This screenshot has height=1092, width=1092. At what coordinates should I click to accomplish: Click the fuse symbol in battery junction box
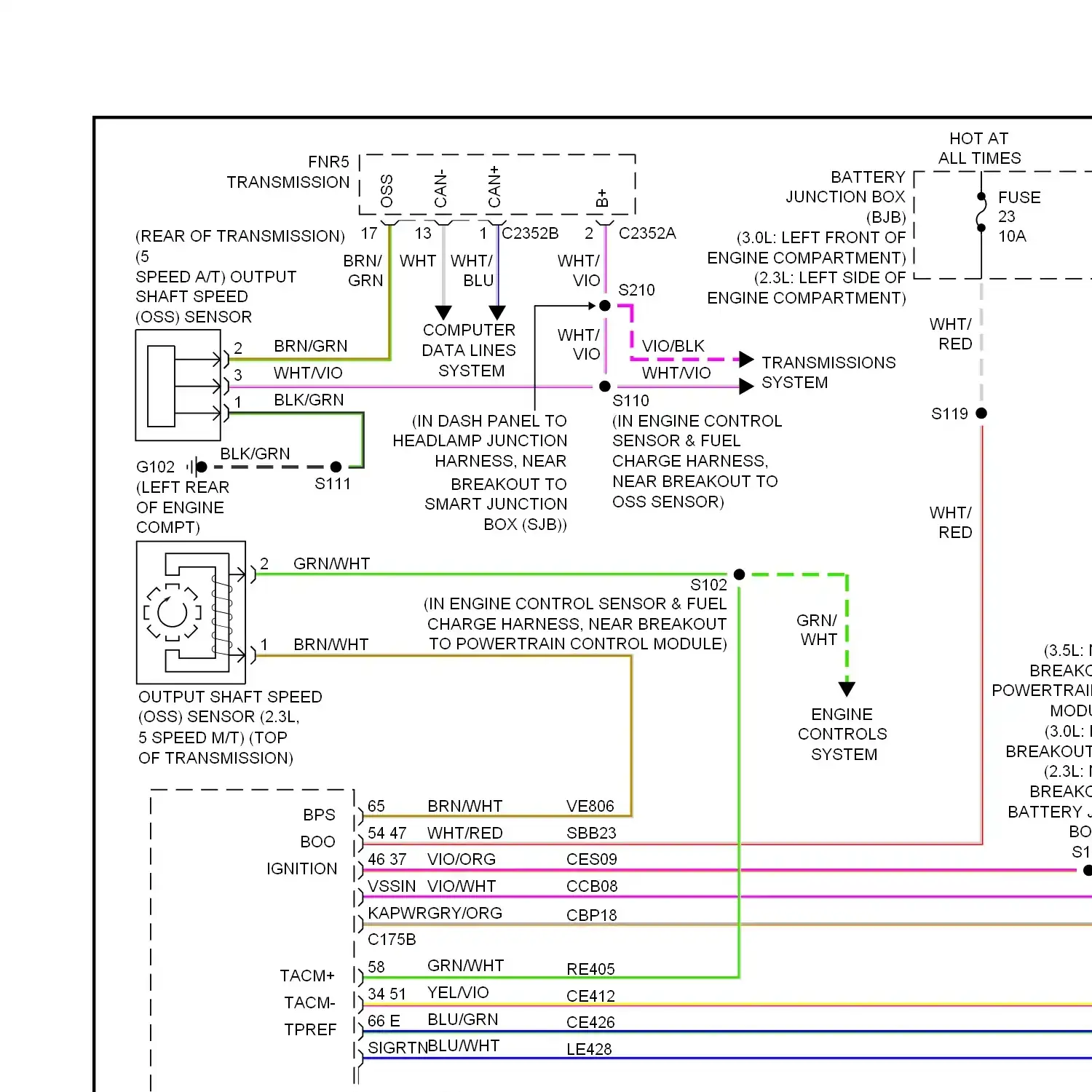pos(981,212)
